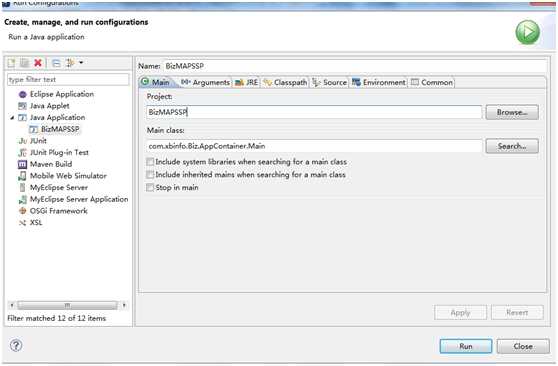Viewport: 558px width, 366px height.
Task: Open the Common tab
Action: pyautogui.click(x=432, y=82)
